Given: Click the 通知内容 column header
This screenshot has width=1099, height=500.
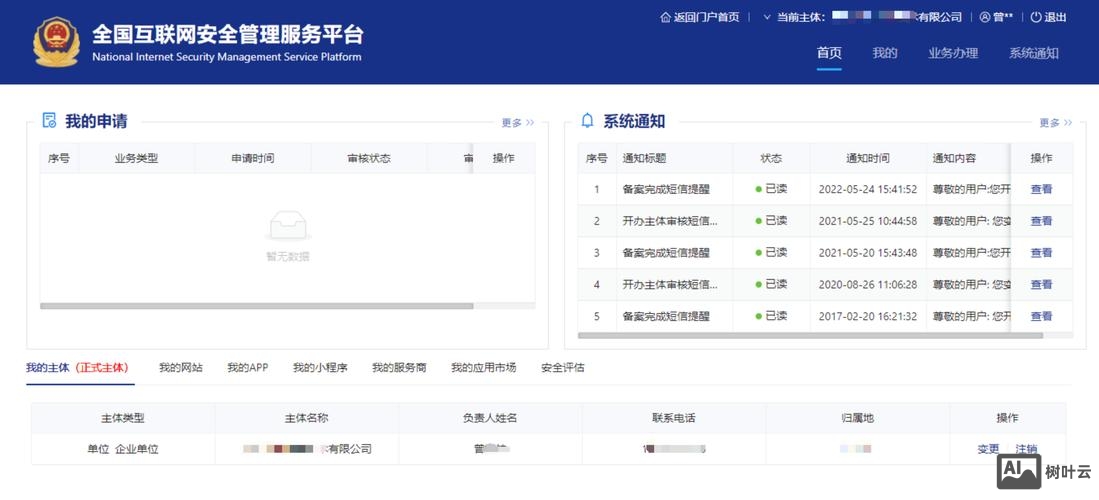Looking at the screenshot, I should pyautogui.click(x=969, y=158).
